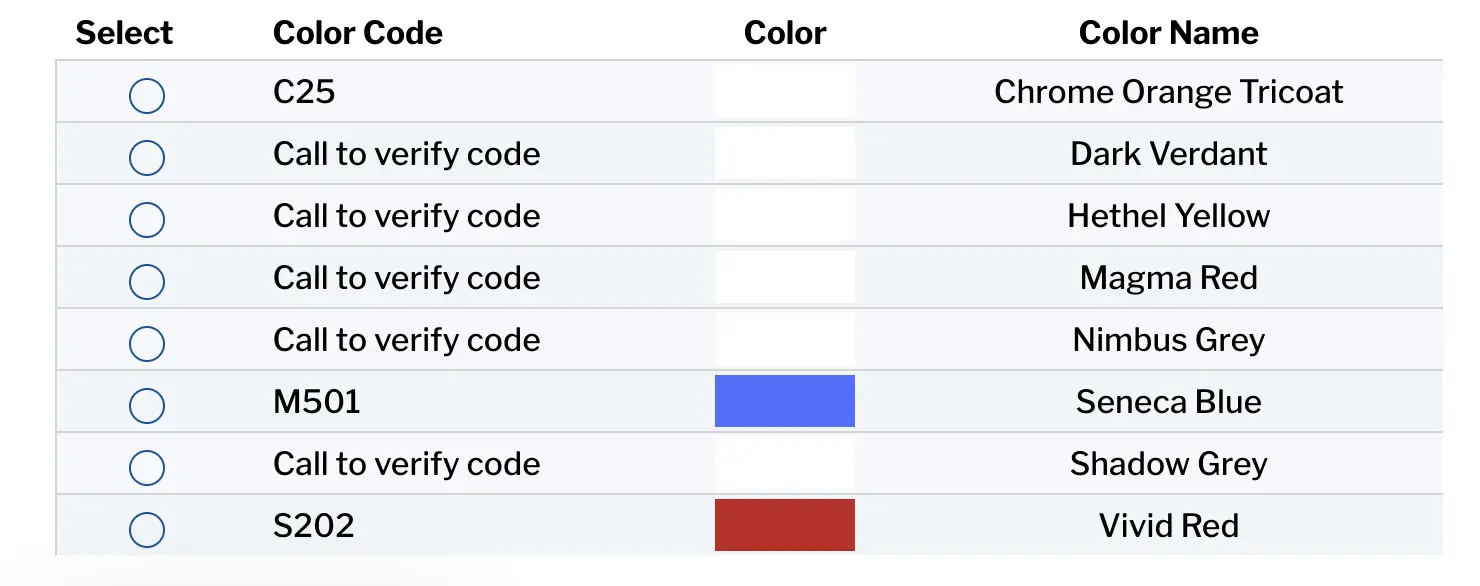Click the Seneca Blue color swatch

(x=784, y=401)
